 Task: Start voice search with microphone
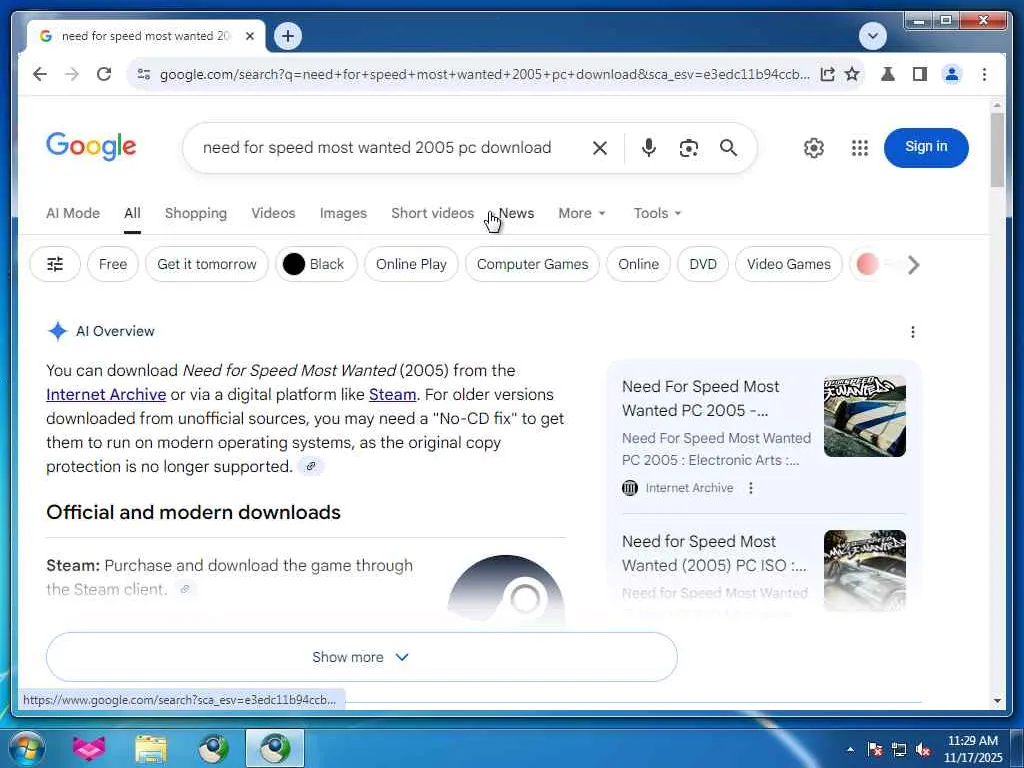point(648,148)
